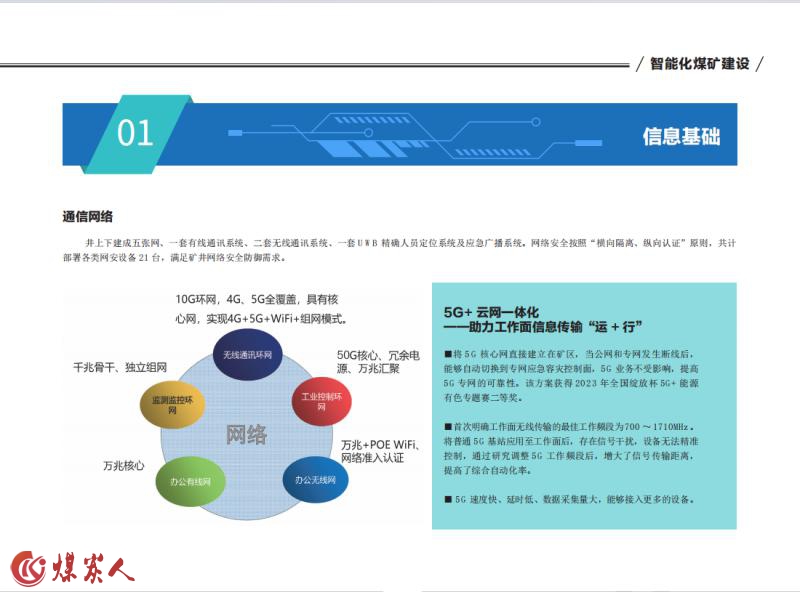Select the 千兆骨干、独立组网 label
Screen dimensions: 800x592
click(120, 366)
